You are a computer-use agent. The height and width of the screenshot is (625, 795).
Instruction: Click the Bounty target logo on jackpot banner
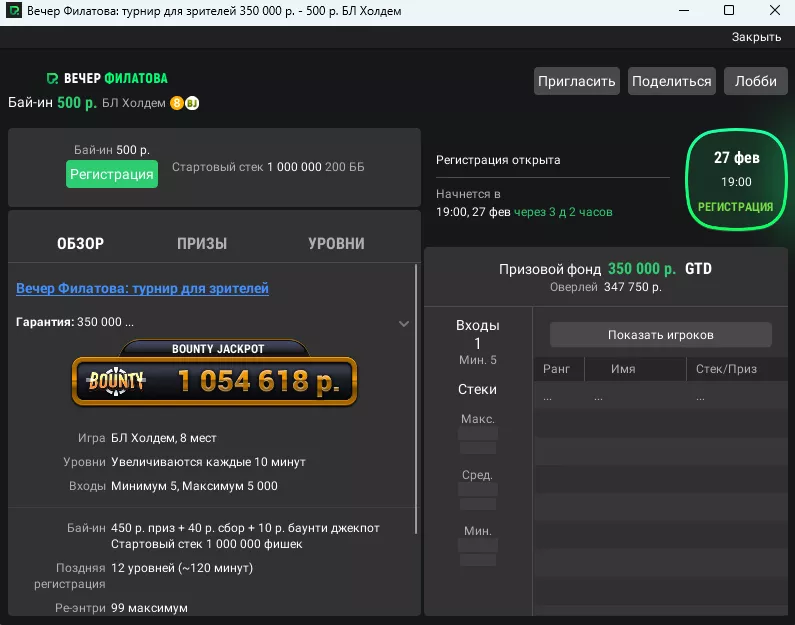(116, 380)
